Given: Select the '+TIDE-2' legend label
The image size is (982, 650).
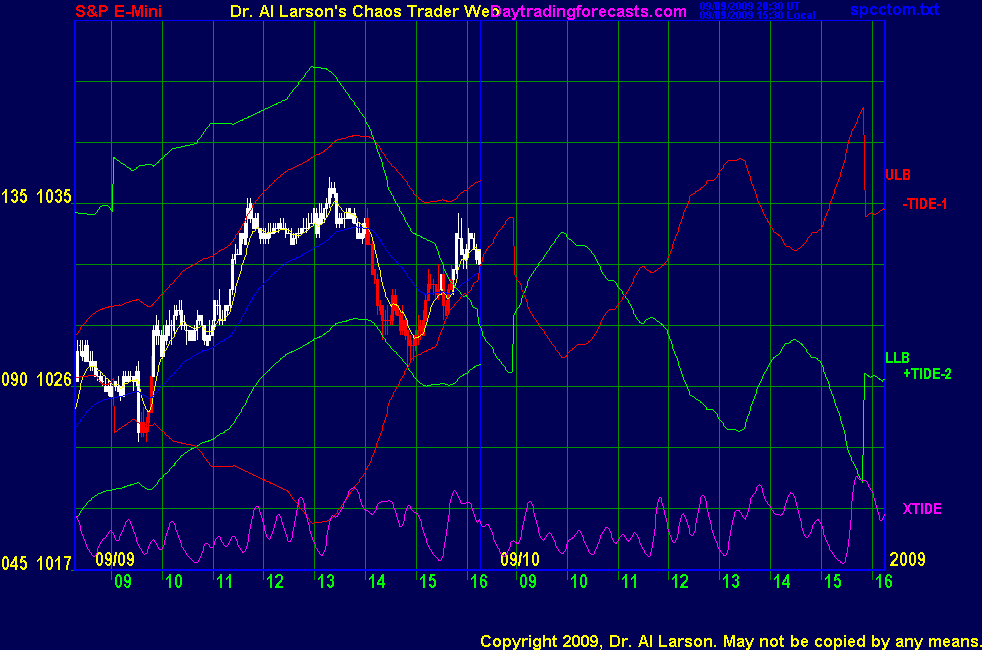Looking at the screenshot, I should [x=927, y=374].
